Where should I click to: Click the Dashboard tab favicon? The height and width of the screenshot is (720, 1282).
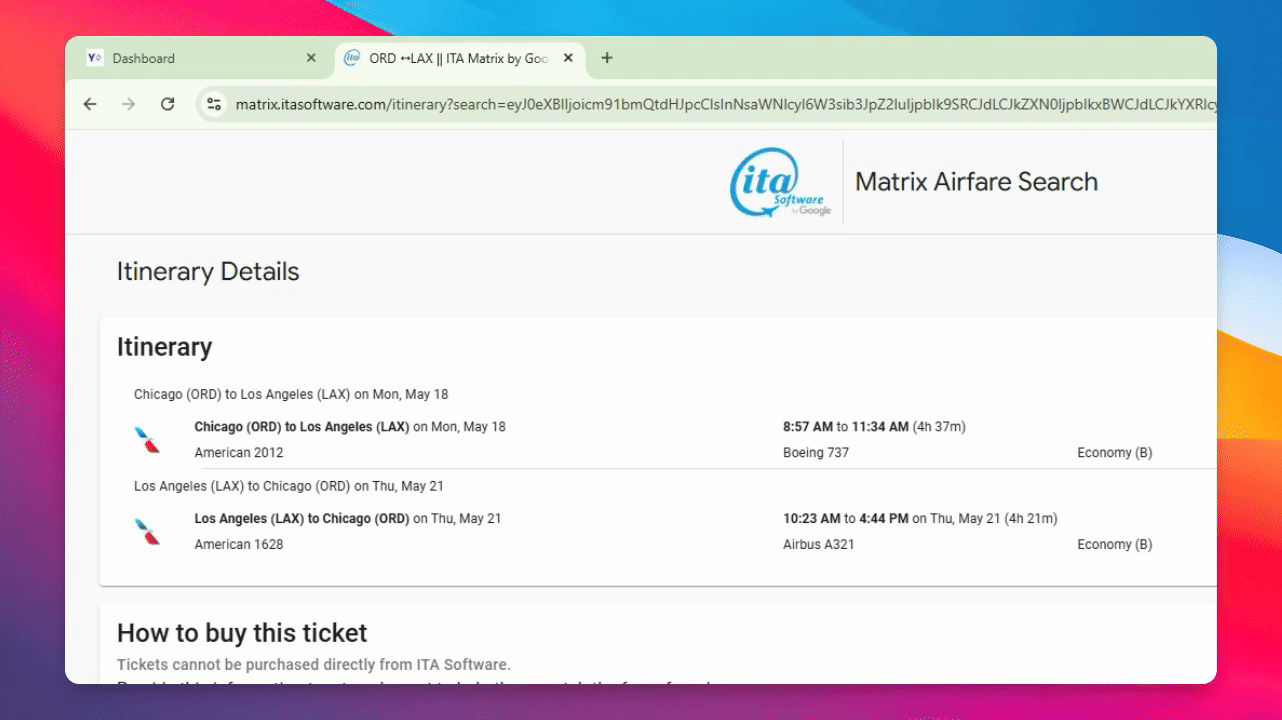pos(95,58)
